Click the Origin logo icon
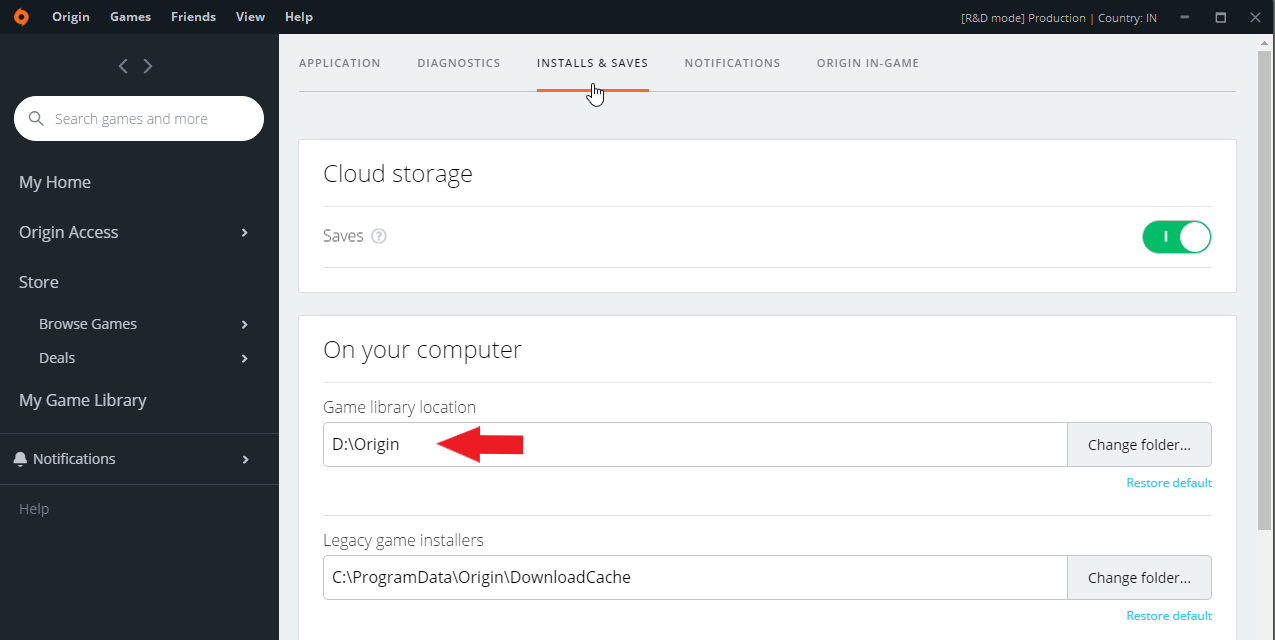This screenshot has height=640, width=1275. (21, 17)
